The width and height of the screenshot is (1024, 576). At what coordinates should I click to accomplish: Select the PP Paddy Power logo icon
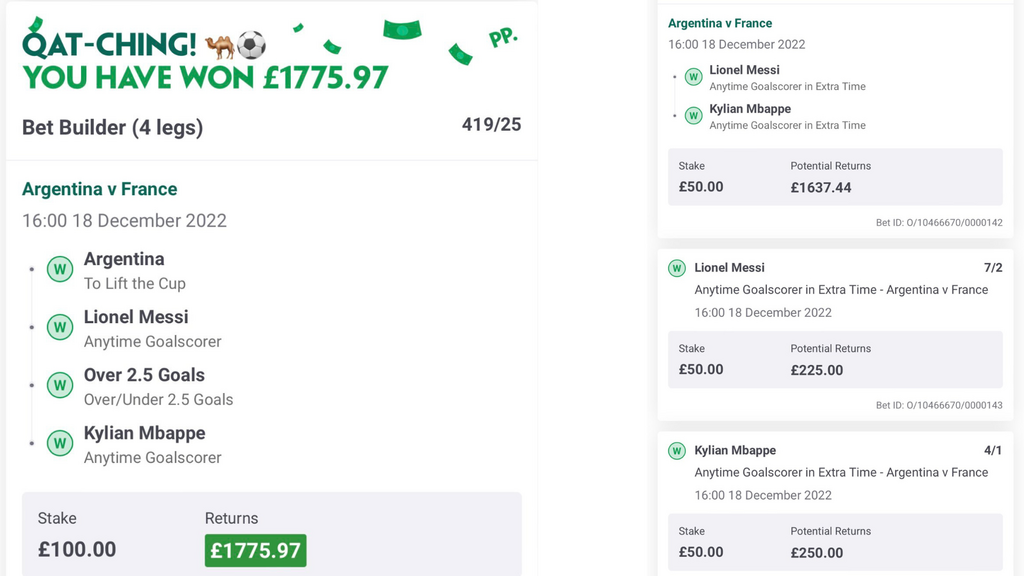505,35
